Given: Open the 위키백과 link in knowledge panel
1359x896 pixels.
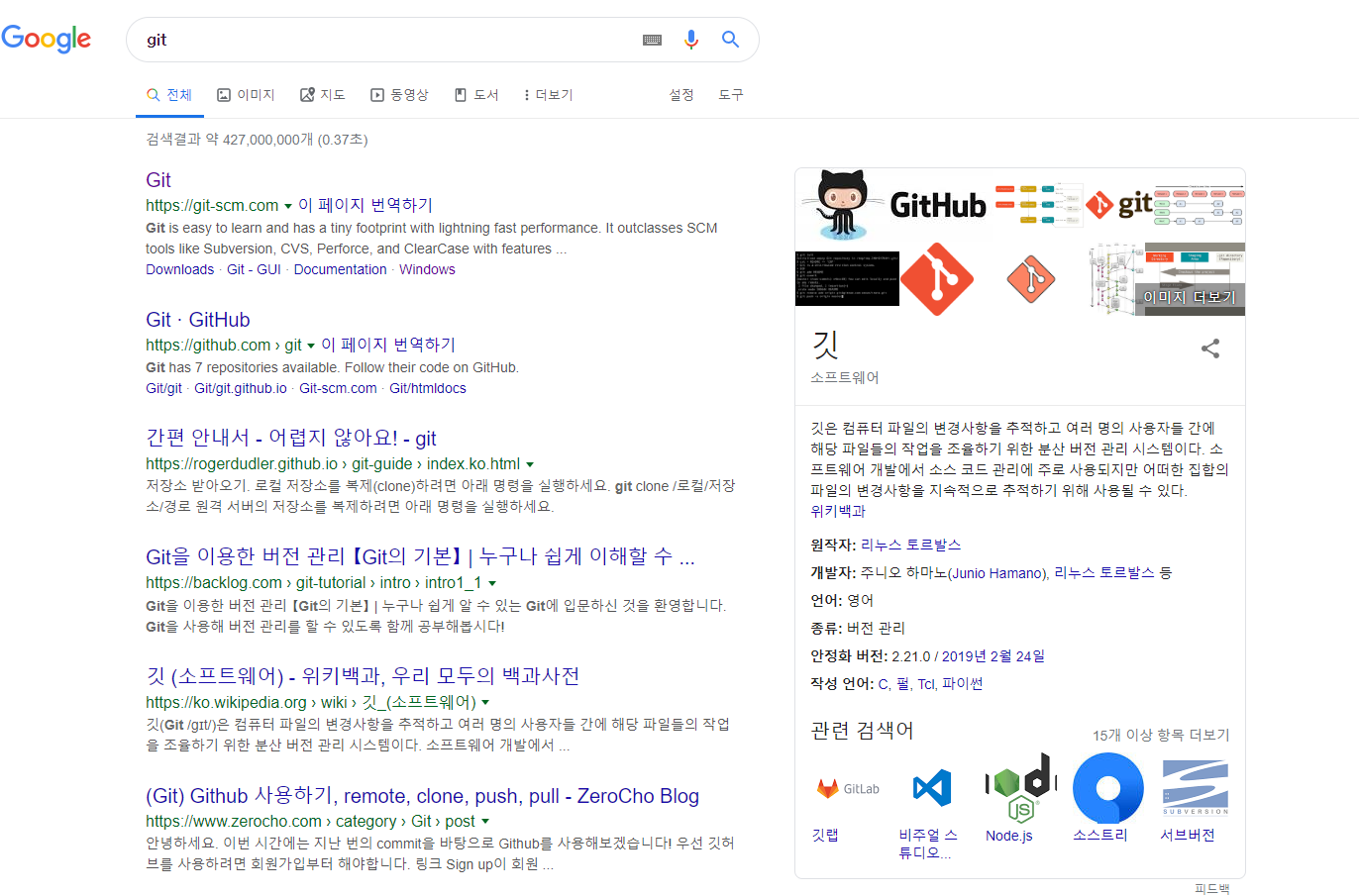Looking at the screenshot, I should [838, 511].
